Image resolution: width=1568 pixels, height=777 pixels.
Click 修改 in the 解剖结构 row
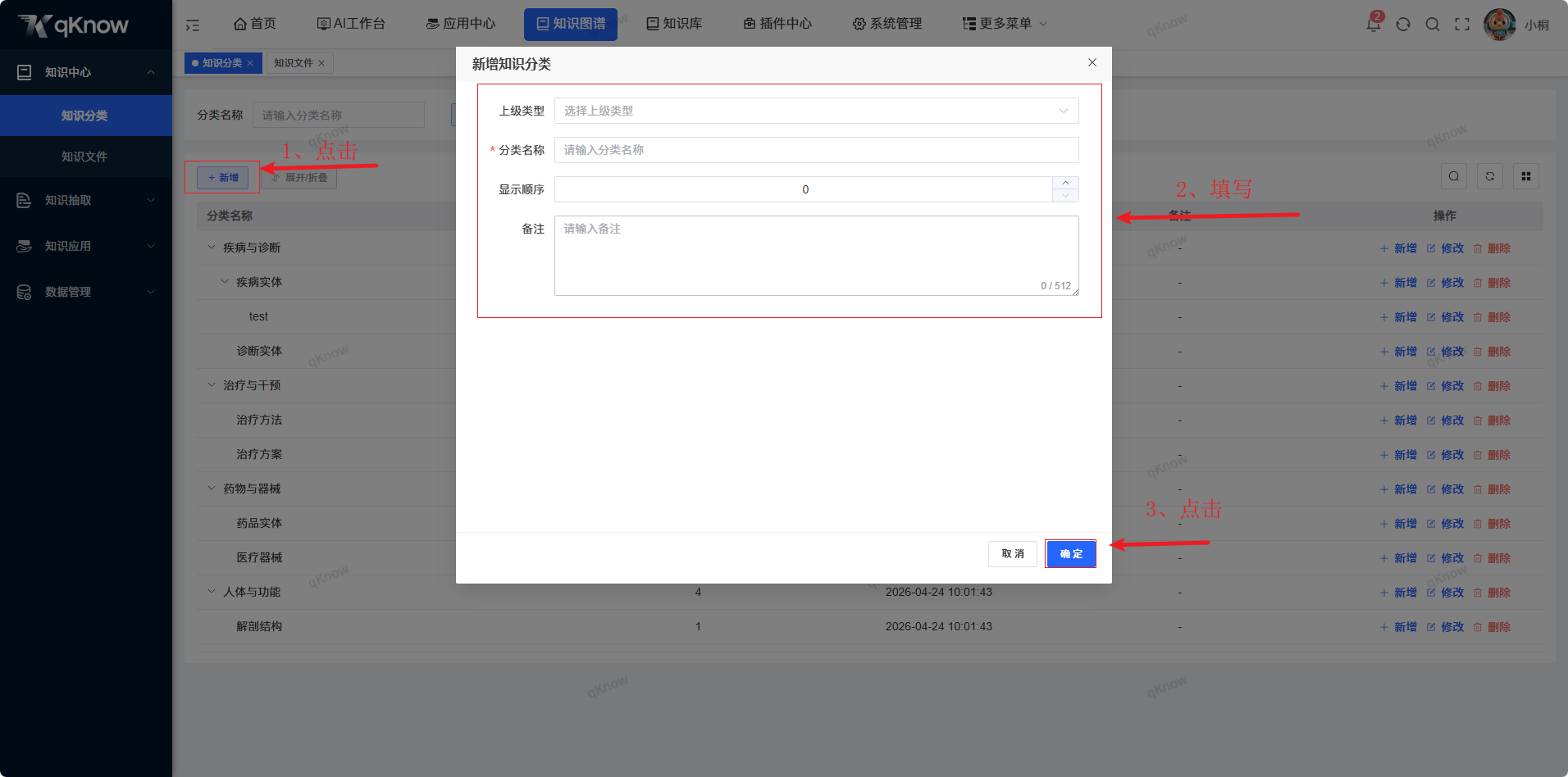coord(1445,627)
